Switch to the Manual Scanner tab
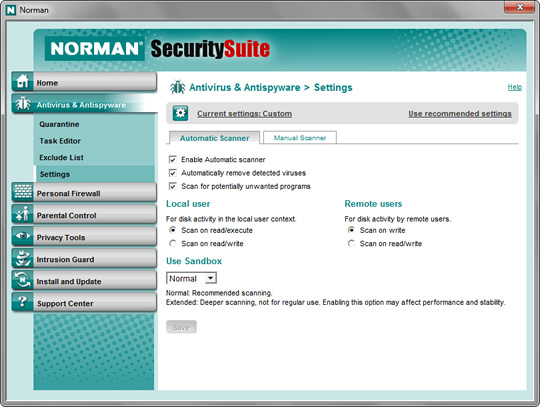 [300, 138]
